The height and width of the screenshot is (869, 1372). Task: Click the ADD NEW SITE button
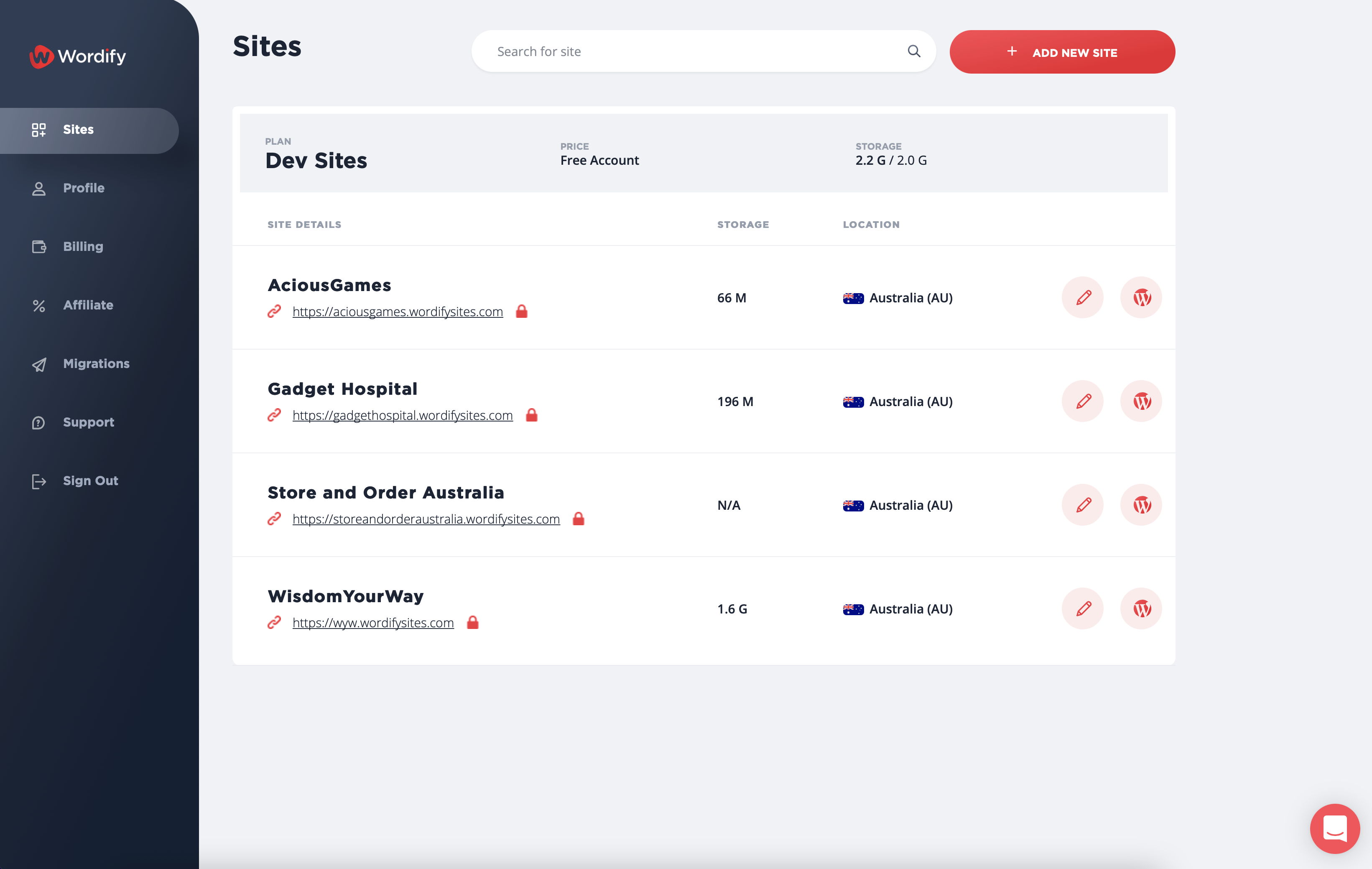click(x=1062, y=52)
